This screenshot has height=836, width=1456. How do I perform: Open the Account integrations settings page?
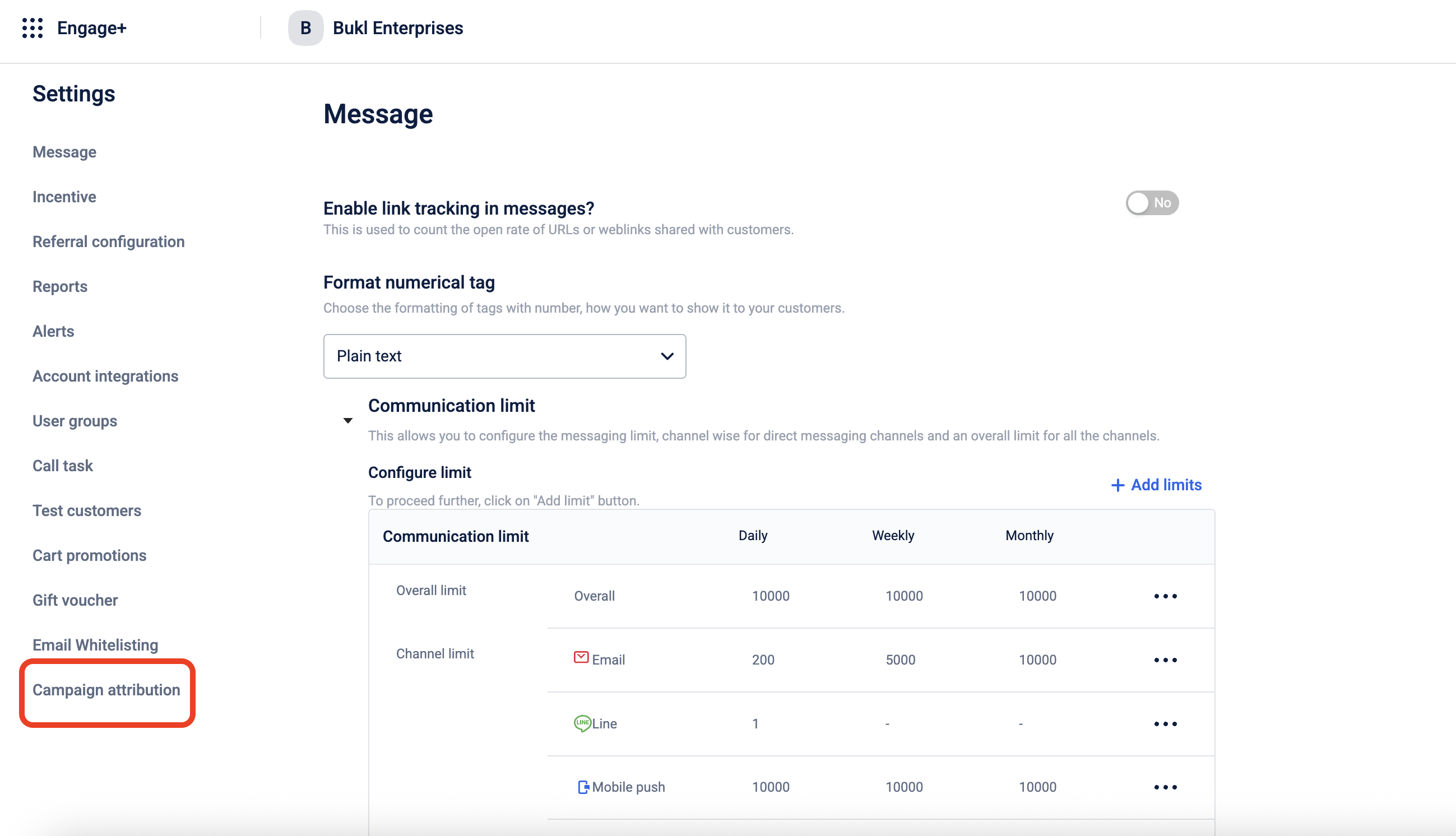(x=105, y=376)
